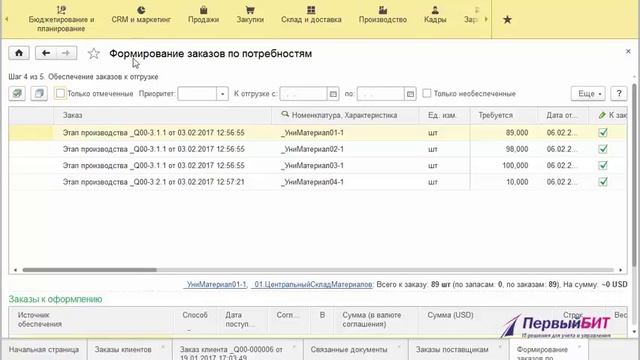
Task: Open Закупки section
Action: [x=250, y=15]
